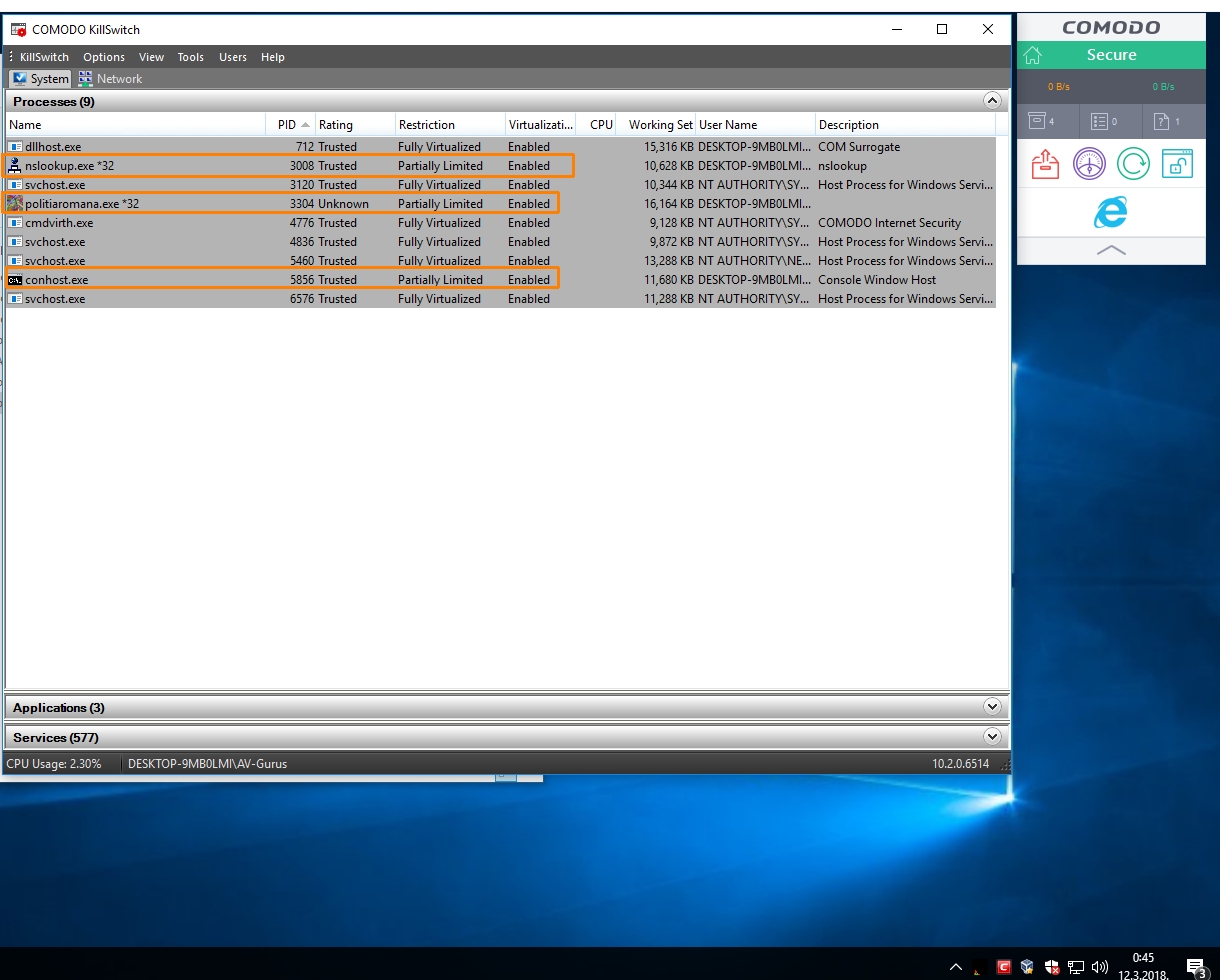Sort by PID column header
This screenshot has height=980, width=1220.
[293, 125]
